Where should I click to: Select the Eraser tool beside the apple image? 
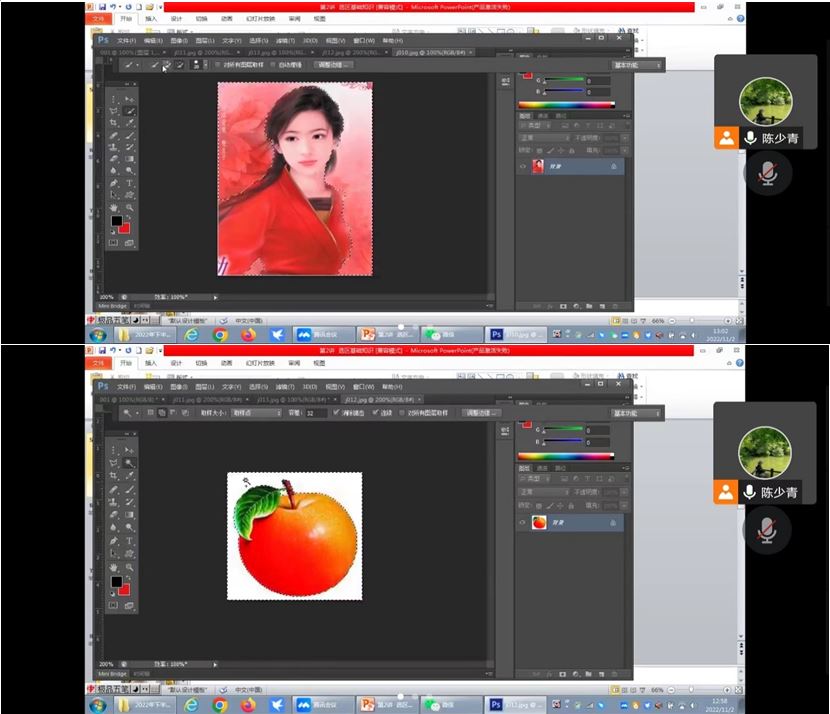coord(113,514)
